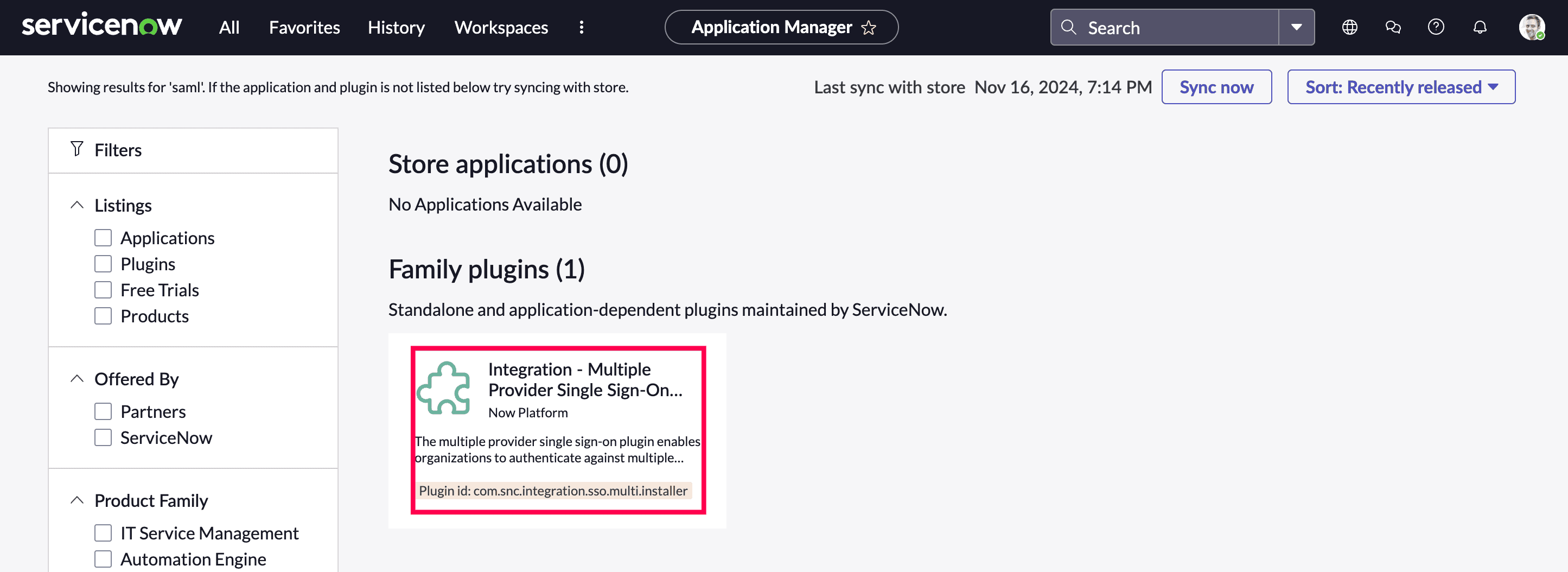Screen dimensions: 1568x572
Task: Enable the Applications listing checkbox
Action: (103, 238)
